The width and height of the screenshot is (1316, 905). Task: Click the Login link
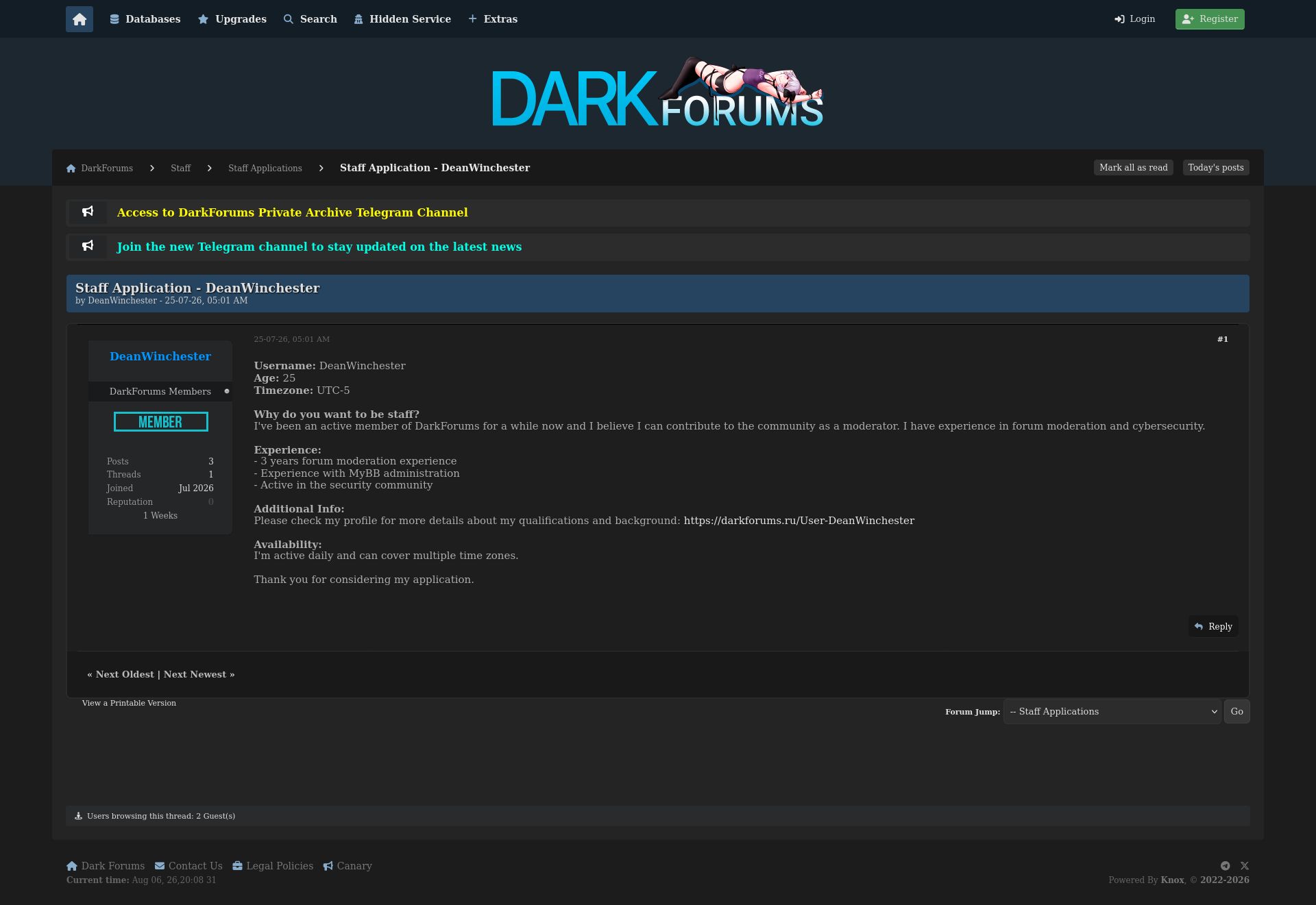tap(1135, 19)
